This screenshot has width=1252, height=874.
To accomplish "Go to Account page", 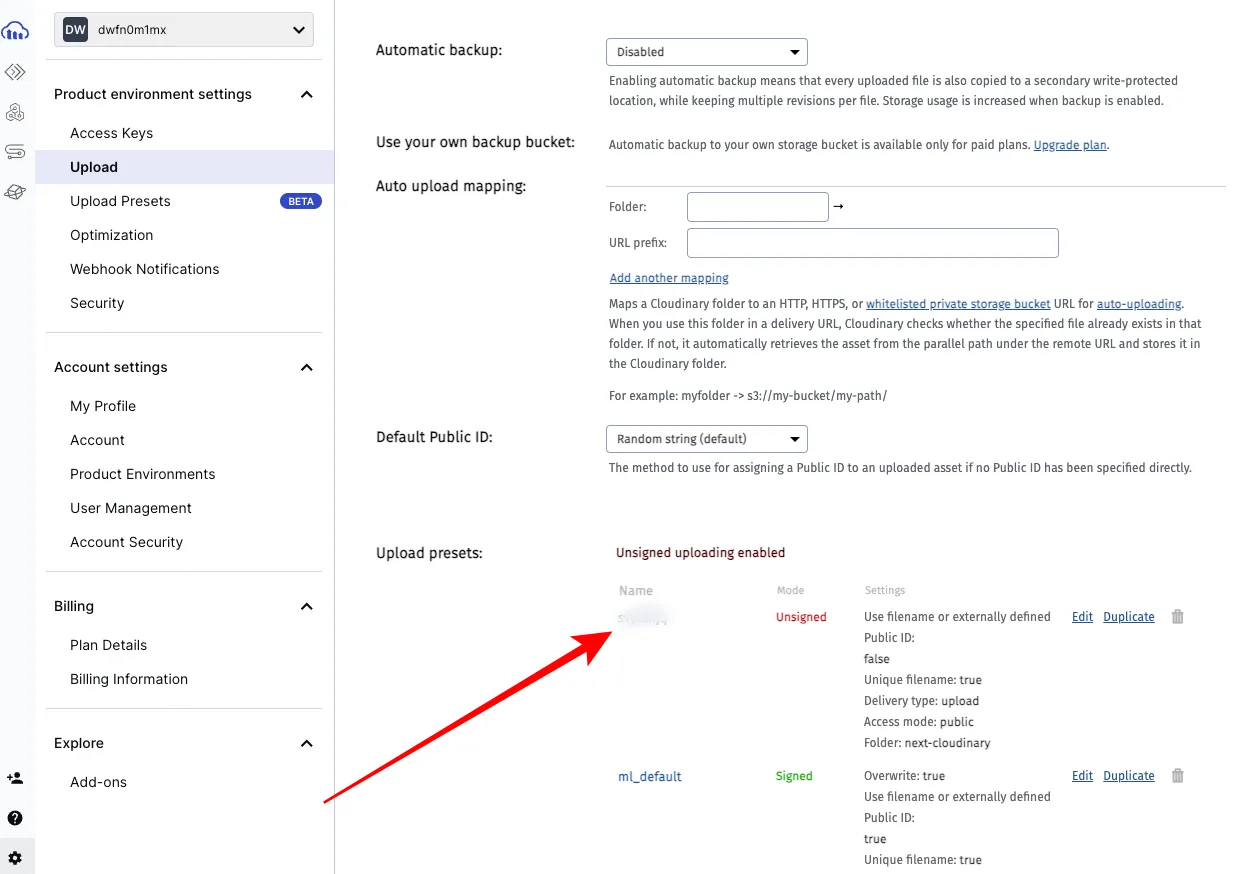I will pos(97,440).
